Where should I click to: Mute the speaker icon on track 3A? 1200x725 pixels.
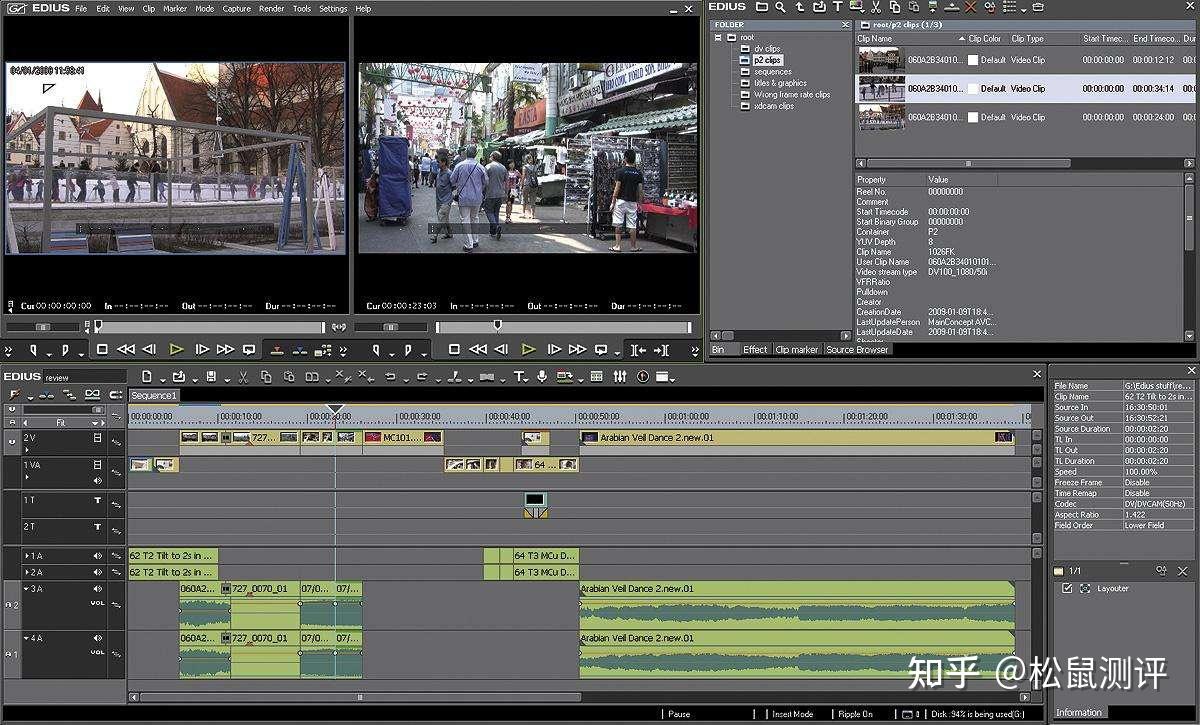pos(97,589)
